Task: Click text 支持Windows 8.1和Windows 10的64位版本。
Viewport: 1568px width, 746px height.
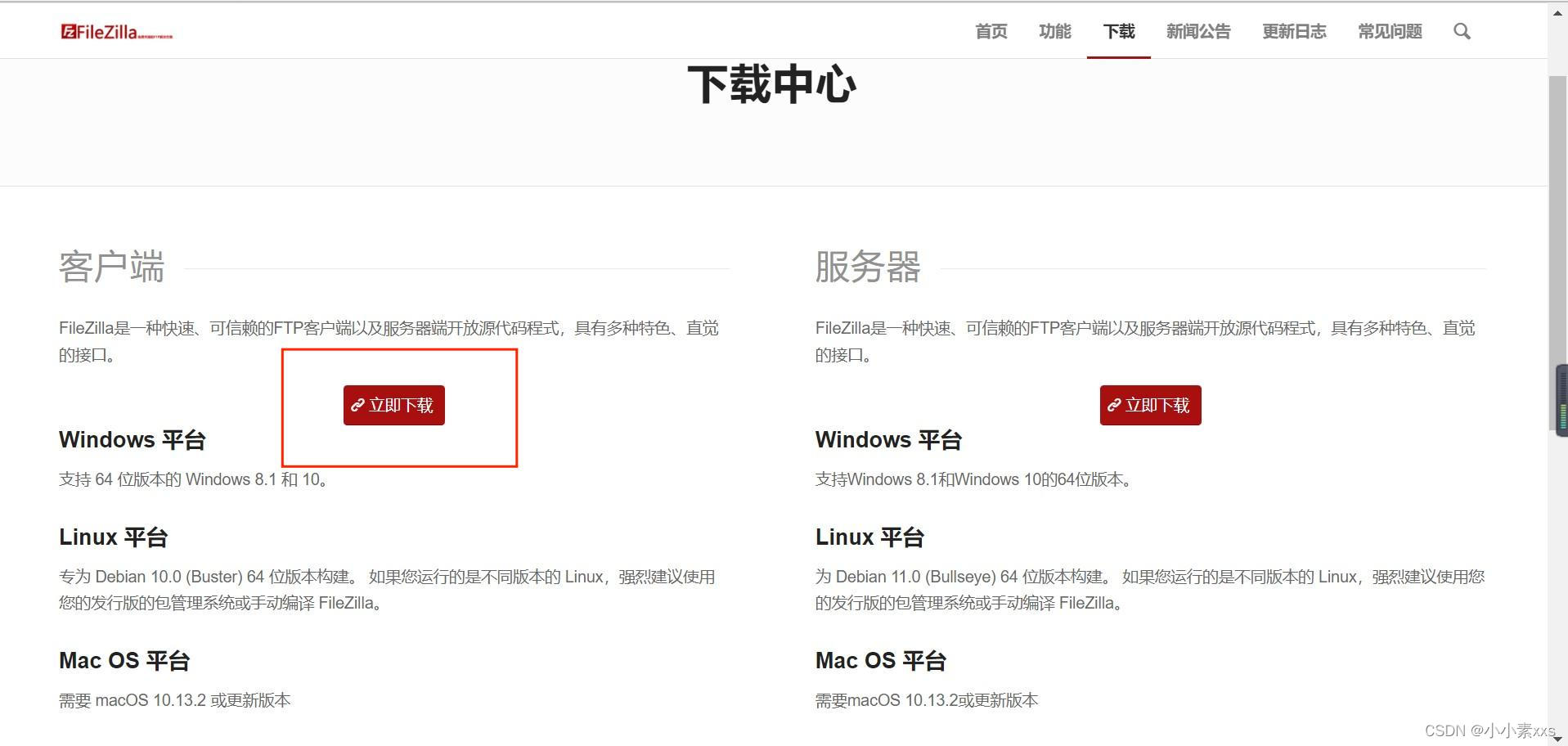Action: tap(973, 479)
